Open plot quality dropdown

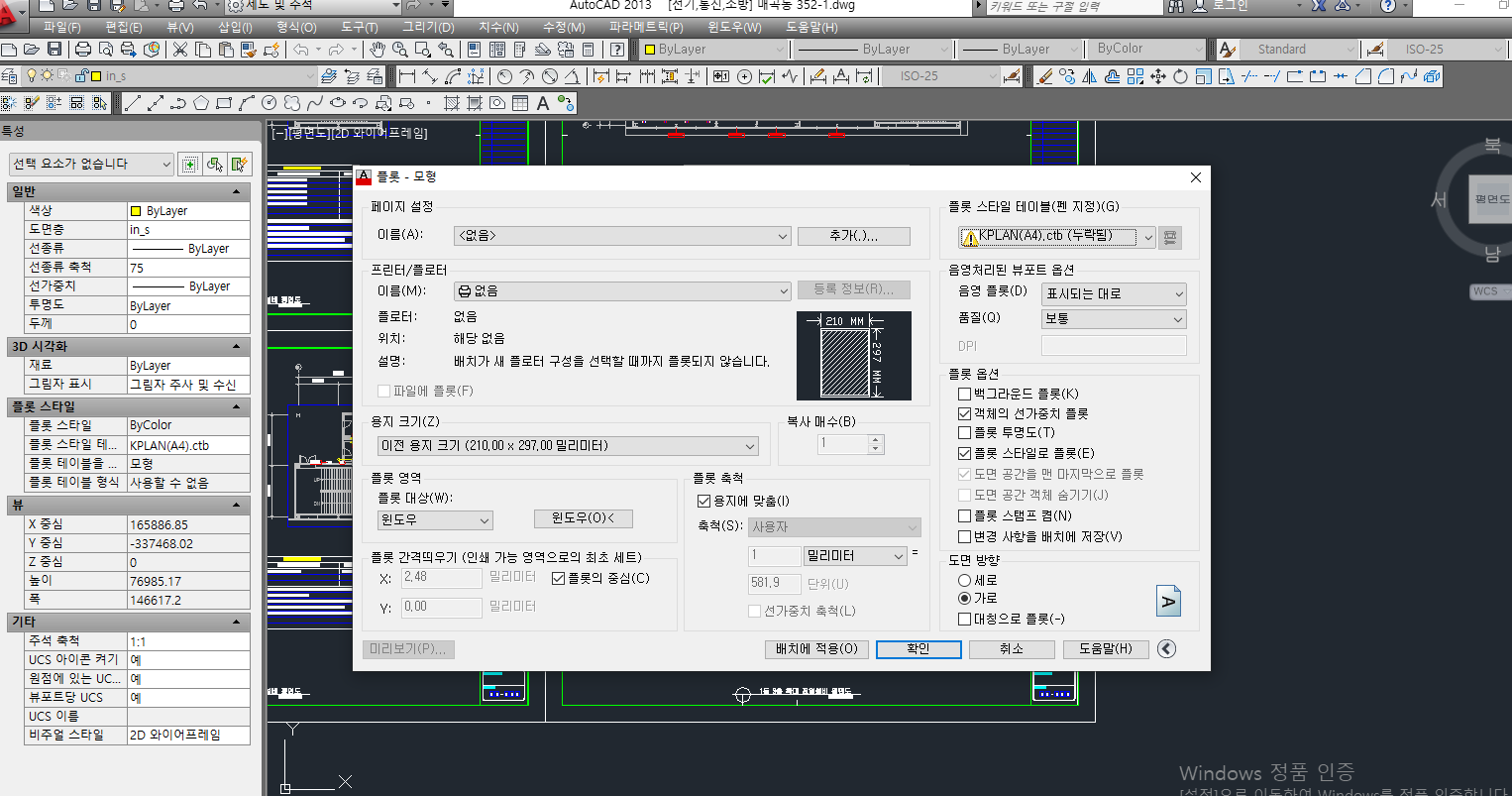click(1114, 318)
